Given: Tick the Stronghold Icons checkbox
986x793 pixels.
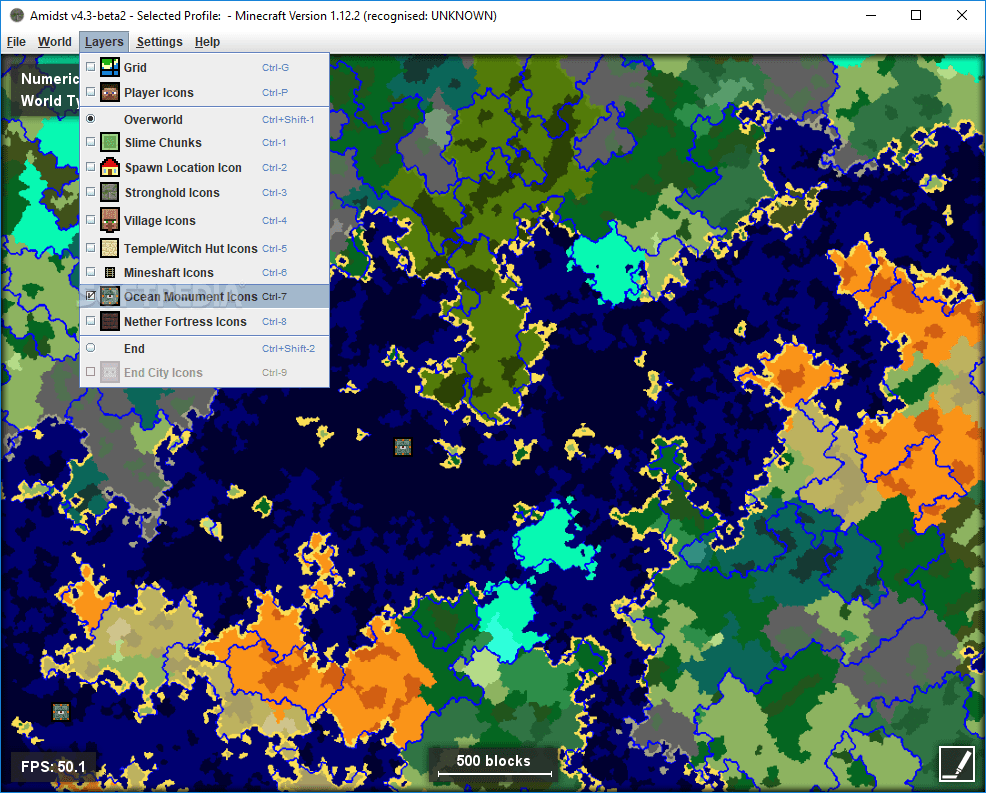Looking at the screenshot, I should click(91, 192).
